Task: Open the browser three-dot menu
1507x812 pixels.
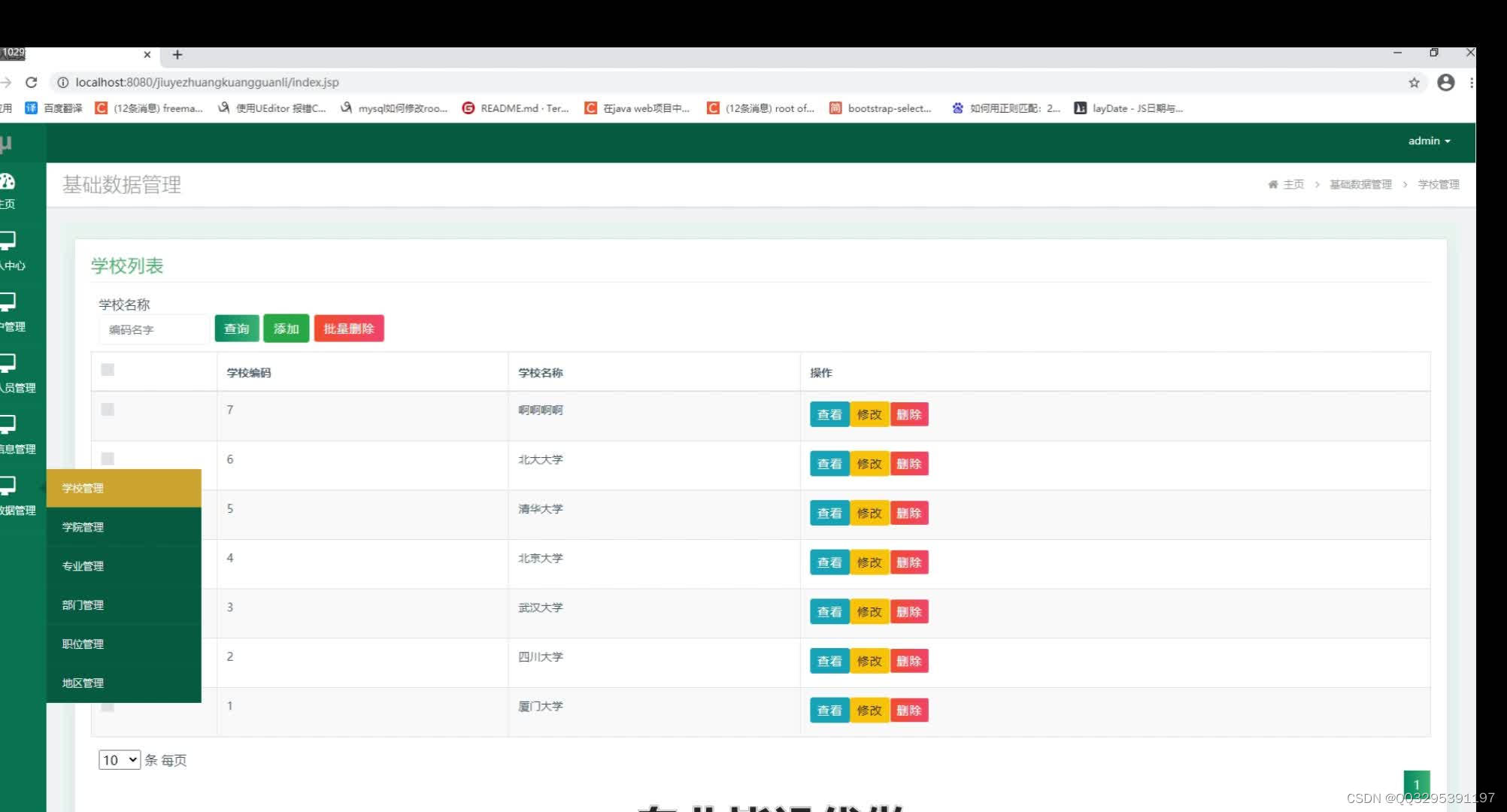Action: pos(1471,83)
